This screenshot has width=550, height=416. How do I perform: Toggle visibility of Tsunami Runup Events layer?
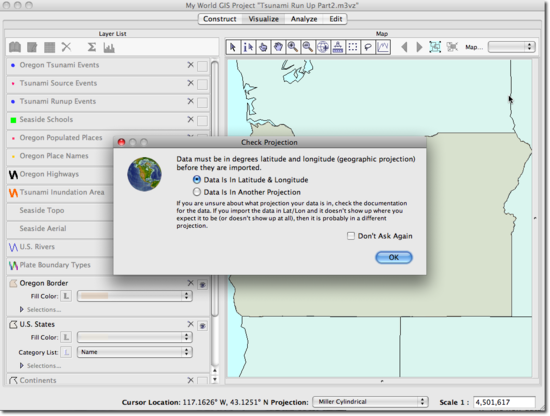click(x=202, y=102)
